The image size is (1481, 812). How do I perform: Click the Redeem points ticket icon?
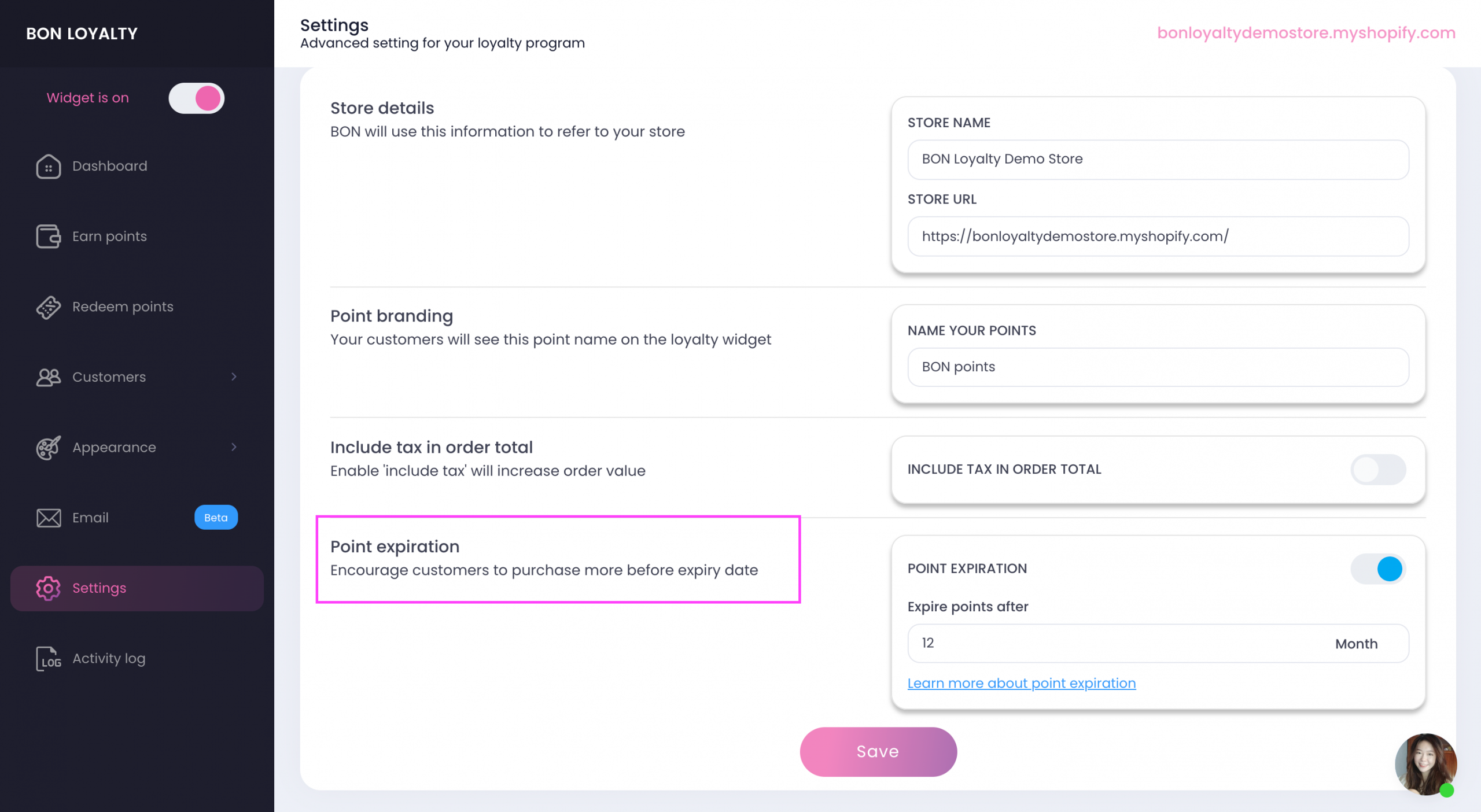coord(49,307)
